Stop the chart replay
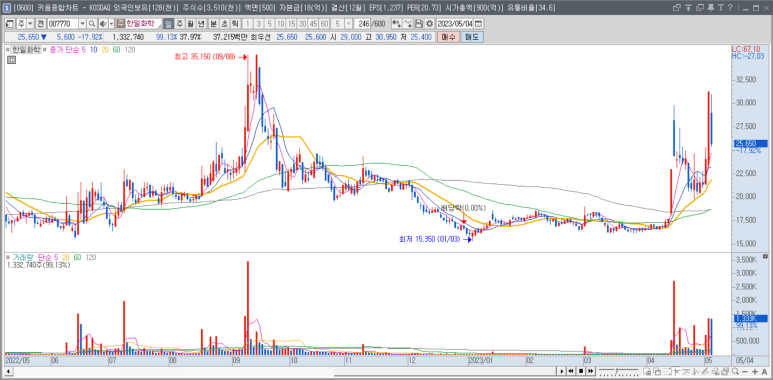Viewport: 773px width, 380px height. [x=581, y=371]
